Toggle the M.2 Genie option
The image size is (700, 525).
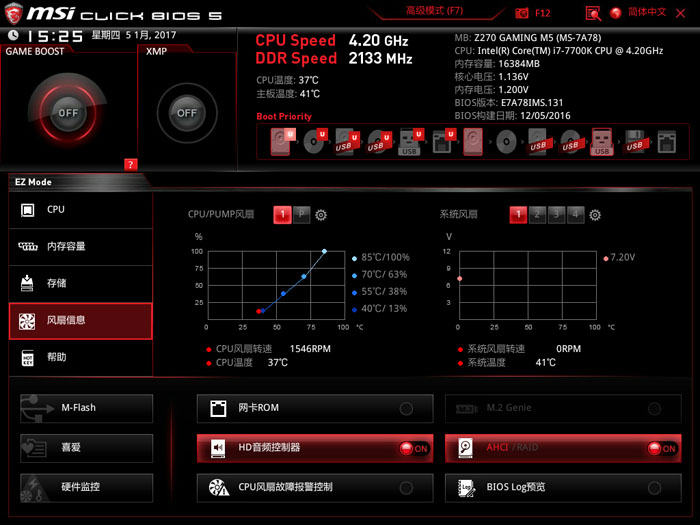(563, 408)
